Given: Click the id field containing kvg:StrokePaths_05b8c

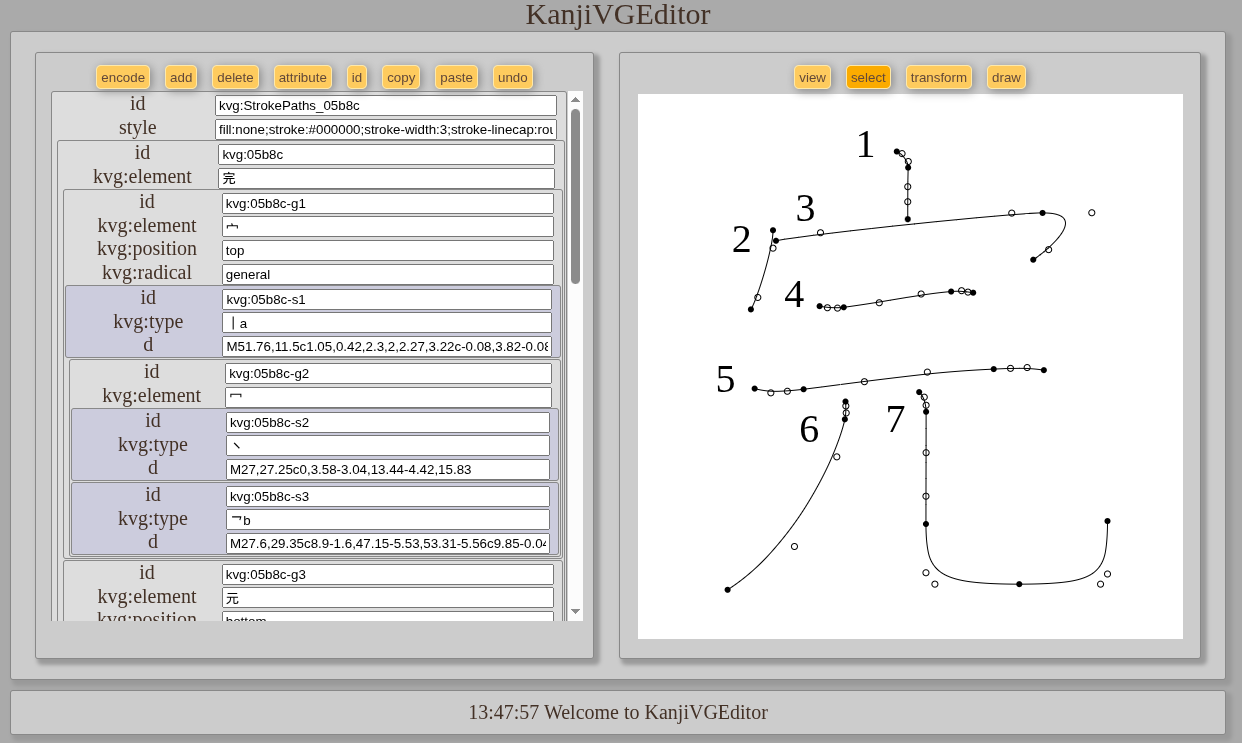Looking at the screenshot, I should 386,105.
